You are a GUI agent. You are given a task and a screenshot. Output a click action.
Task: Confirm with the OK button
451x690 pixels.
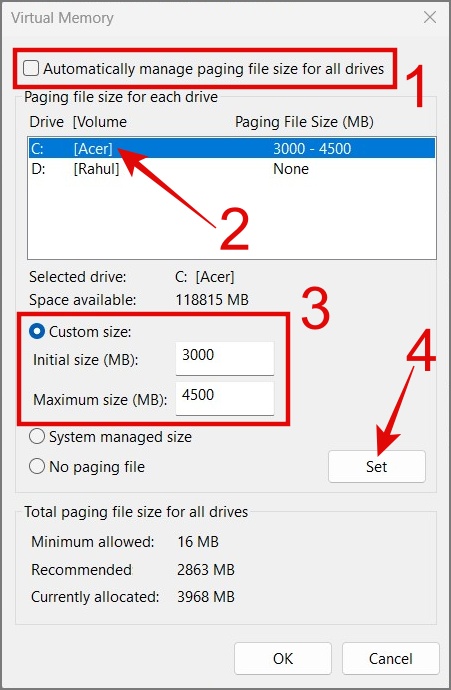click(282, 658)
